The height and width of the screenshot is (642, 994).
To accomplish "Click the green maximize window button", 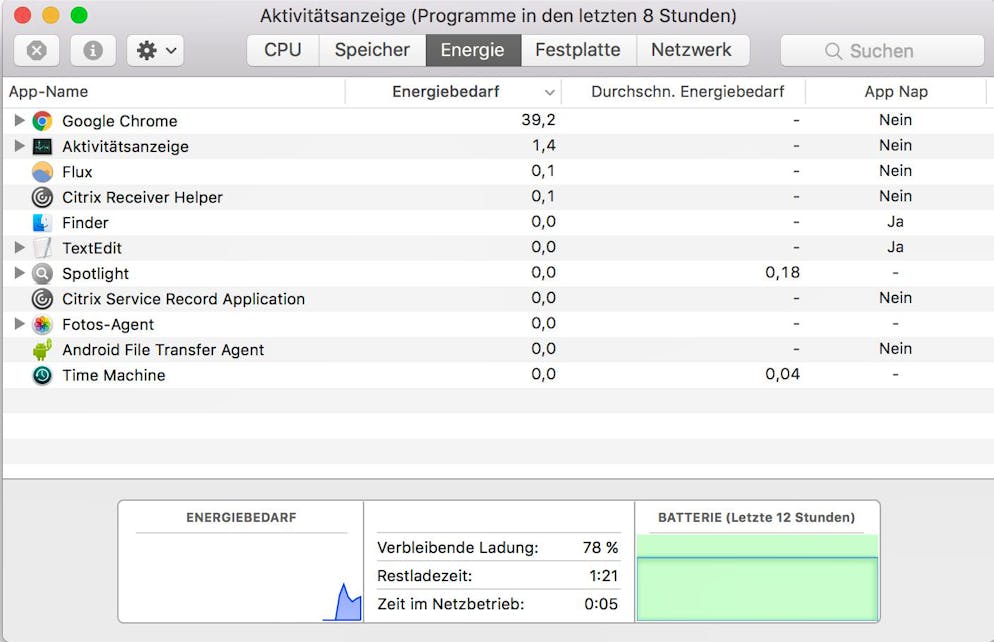I will (x=79, y=15).
